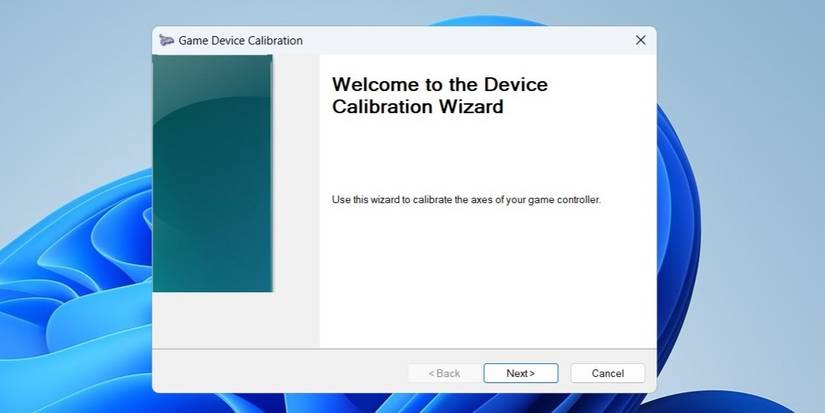Click footer area left of the Back button

coord(280,373)
